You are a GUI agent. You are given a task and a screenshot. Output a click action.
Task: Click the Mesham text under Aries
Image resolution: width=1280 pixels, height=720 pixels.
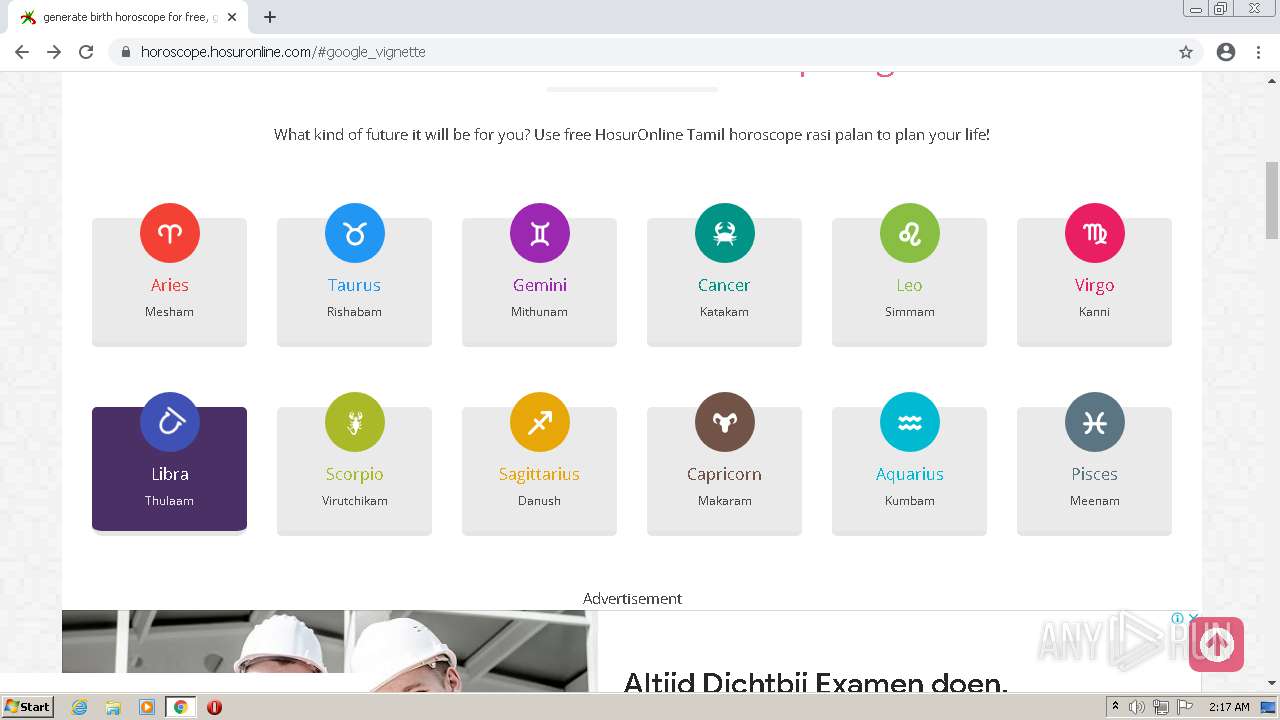click(x=169, y=312)
